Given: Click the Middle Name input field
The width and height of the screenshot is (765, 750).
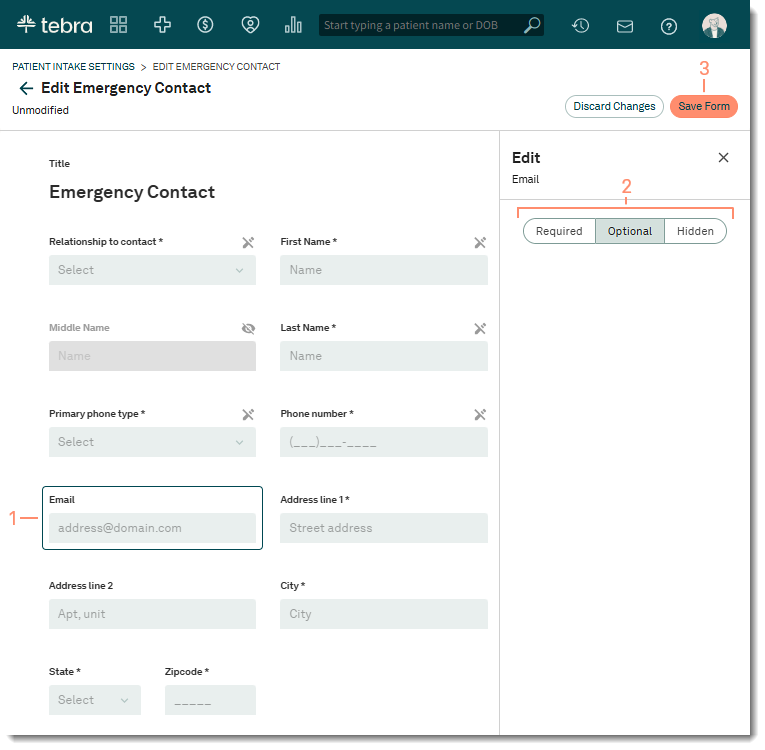Looking at the screenshot, I should point(152,356).
